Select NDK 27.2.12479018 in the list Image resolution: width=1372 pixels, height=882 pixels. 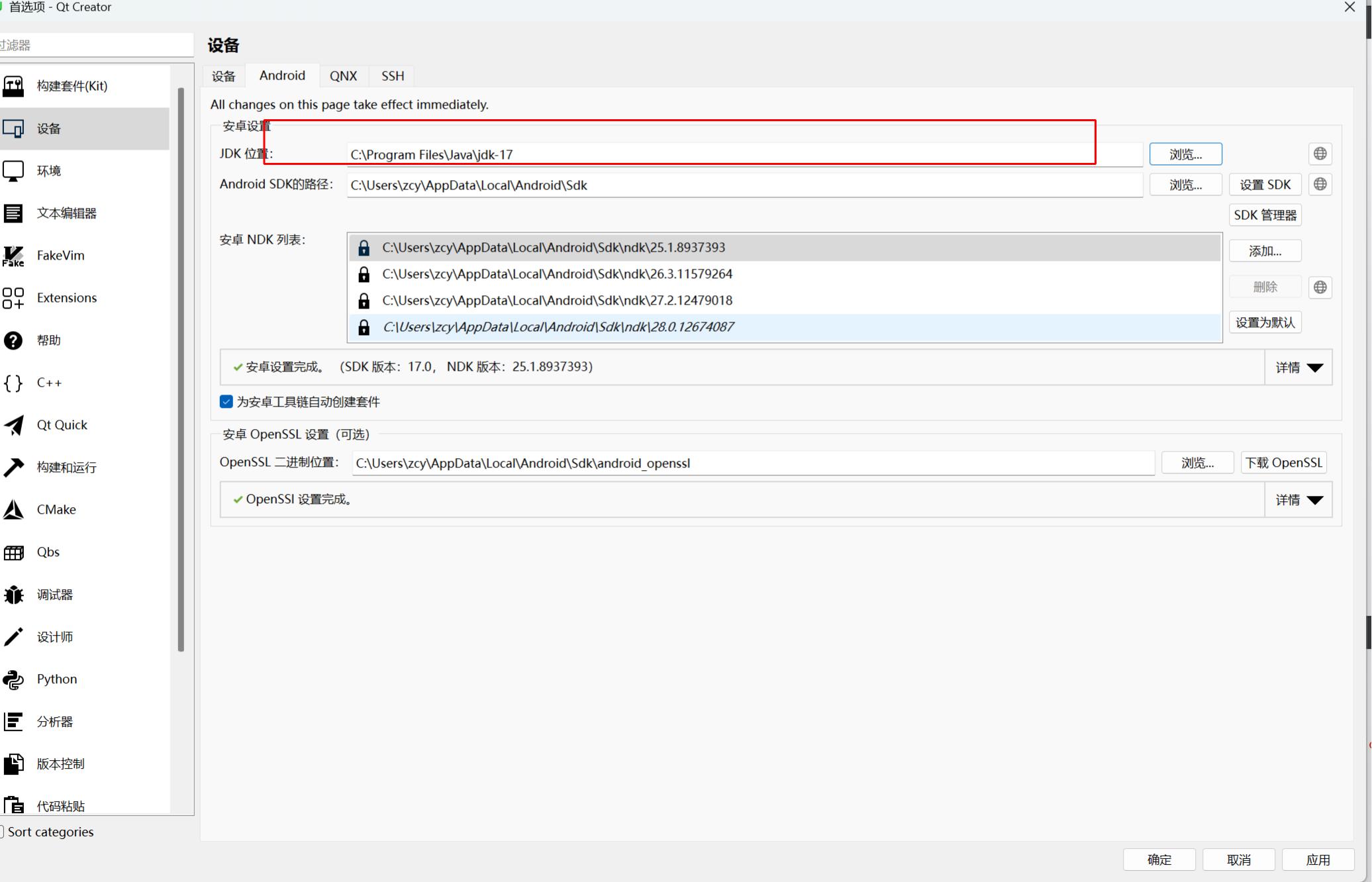(x=557, y=301)
